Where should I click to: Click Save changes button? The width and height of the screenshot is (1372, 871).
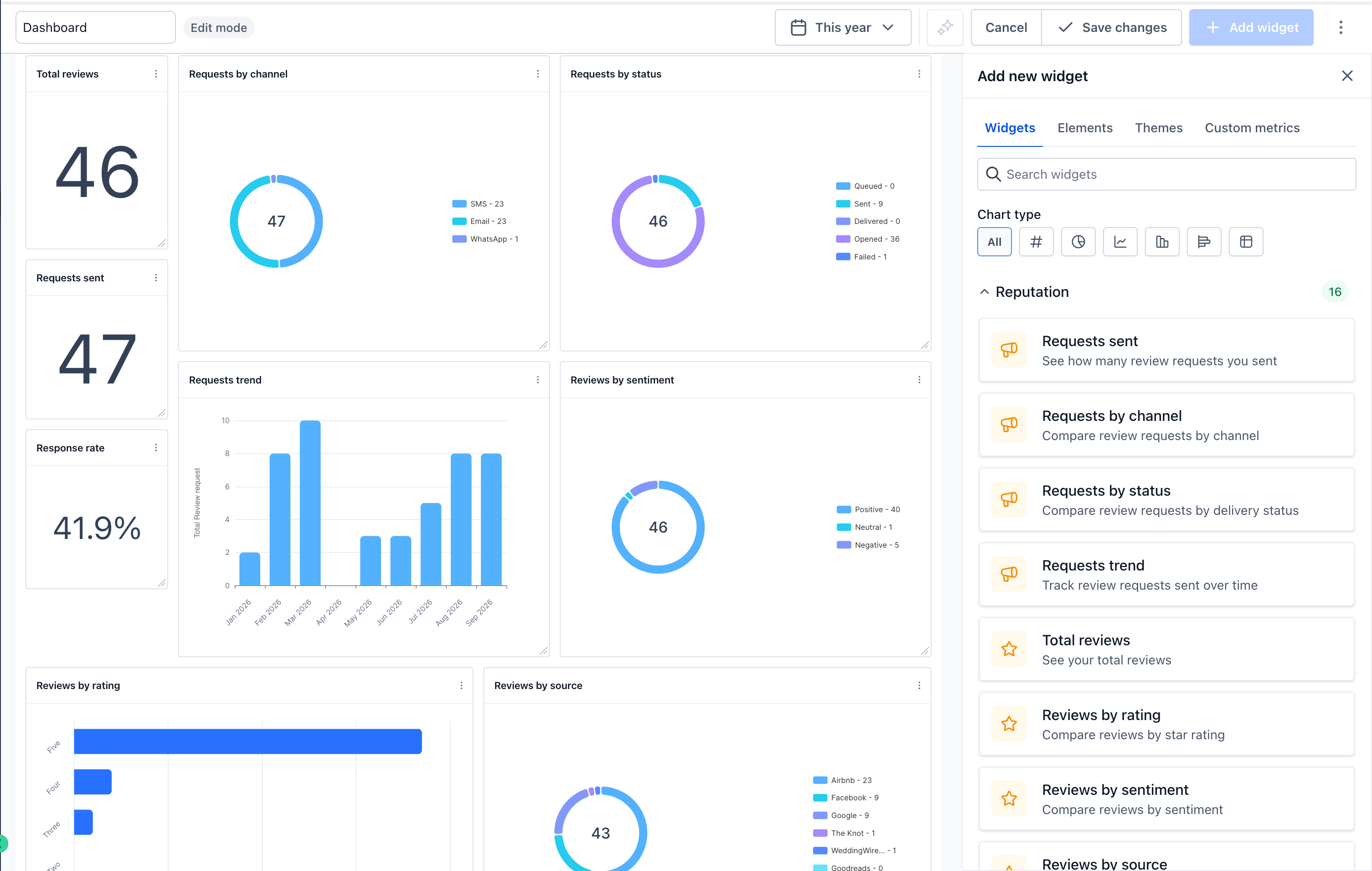coord(1112,27)
